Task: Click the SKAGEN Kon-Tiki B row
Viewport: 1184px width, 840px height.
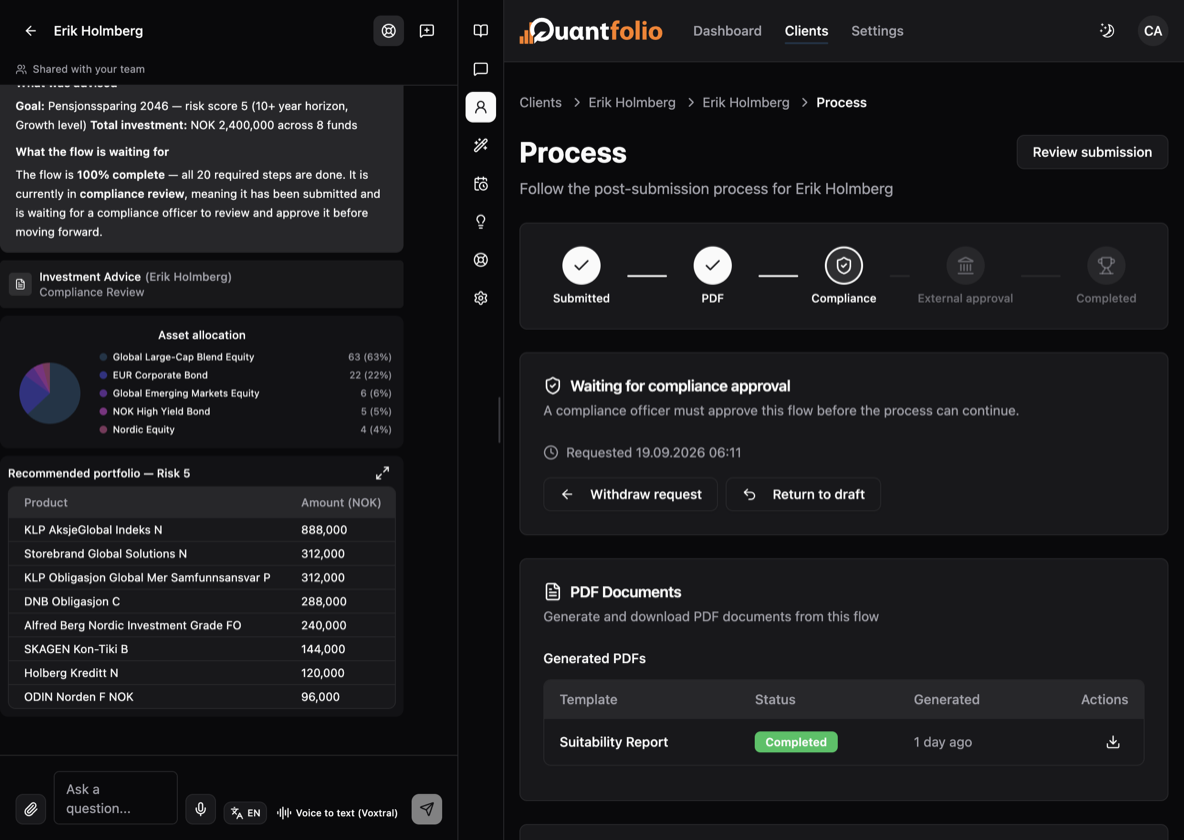Action: pos(202,649)
